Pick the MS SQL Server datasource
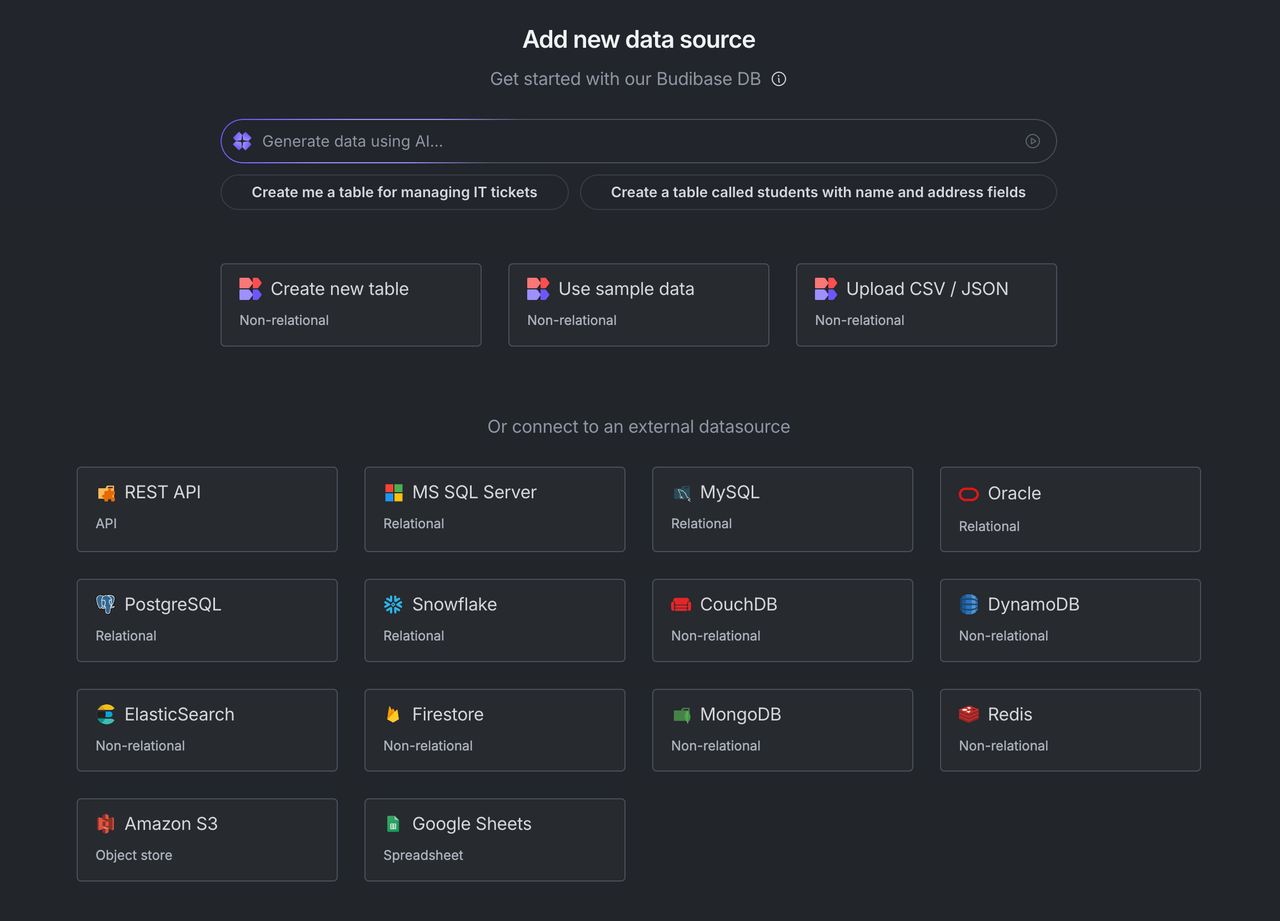This screenshot has height=921, width=1280. (x=494, y=508)
